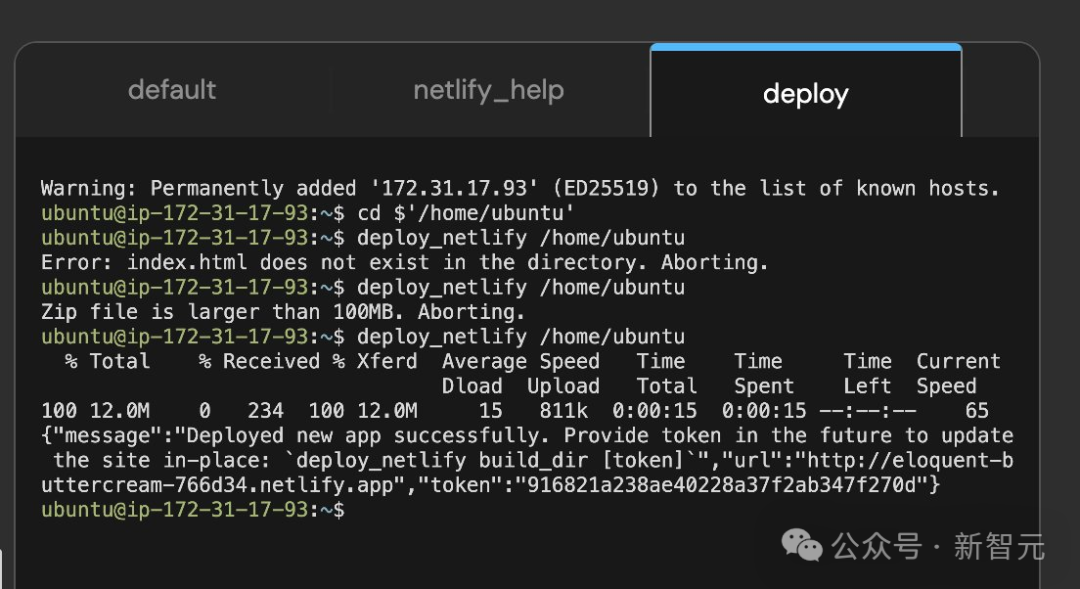Click the WeChat logo watermark icon
1080x589 pixels.
(x=802, y=546)
